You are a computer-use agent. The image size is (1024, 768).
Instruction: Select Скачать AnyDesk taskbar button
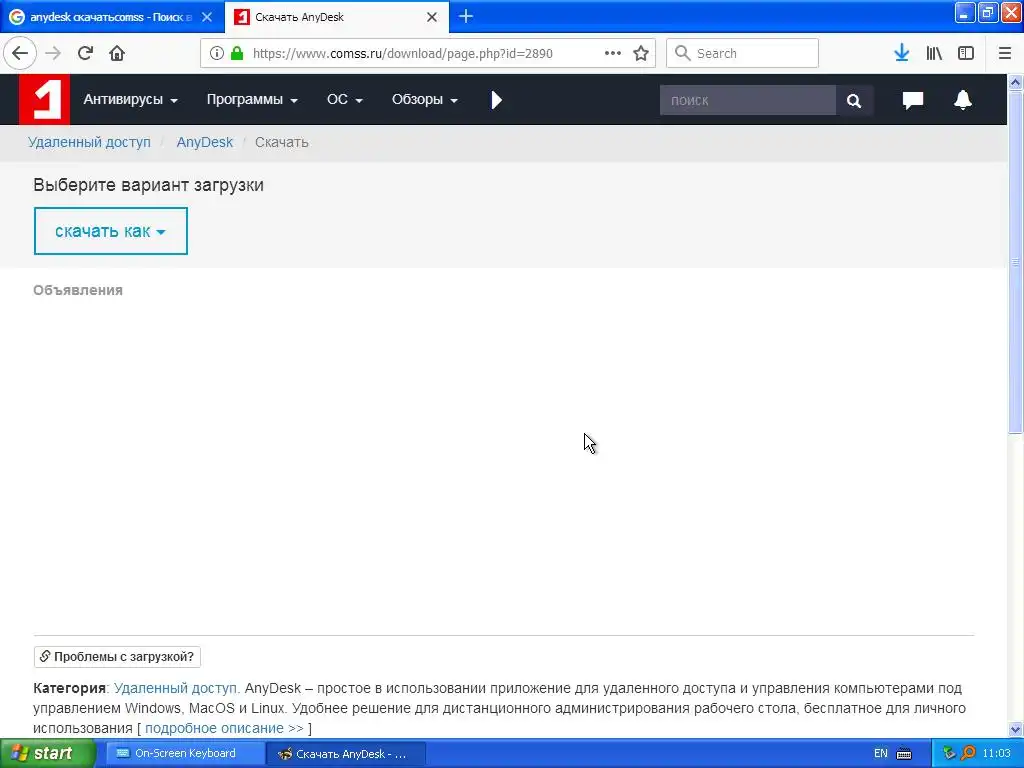(346, 754)
